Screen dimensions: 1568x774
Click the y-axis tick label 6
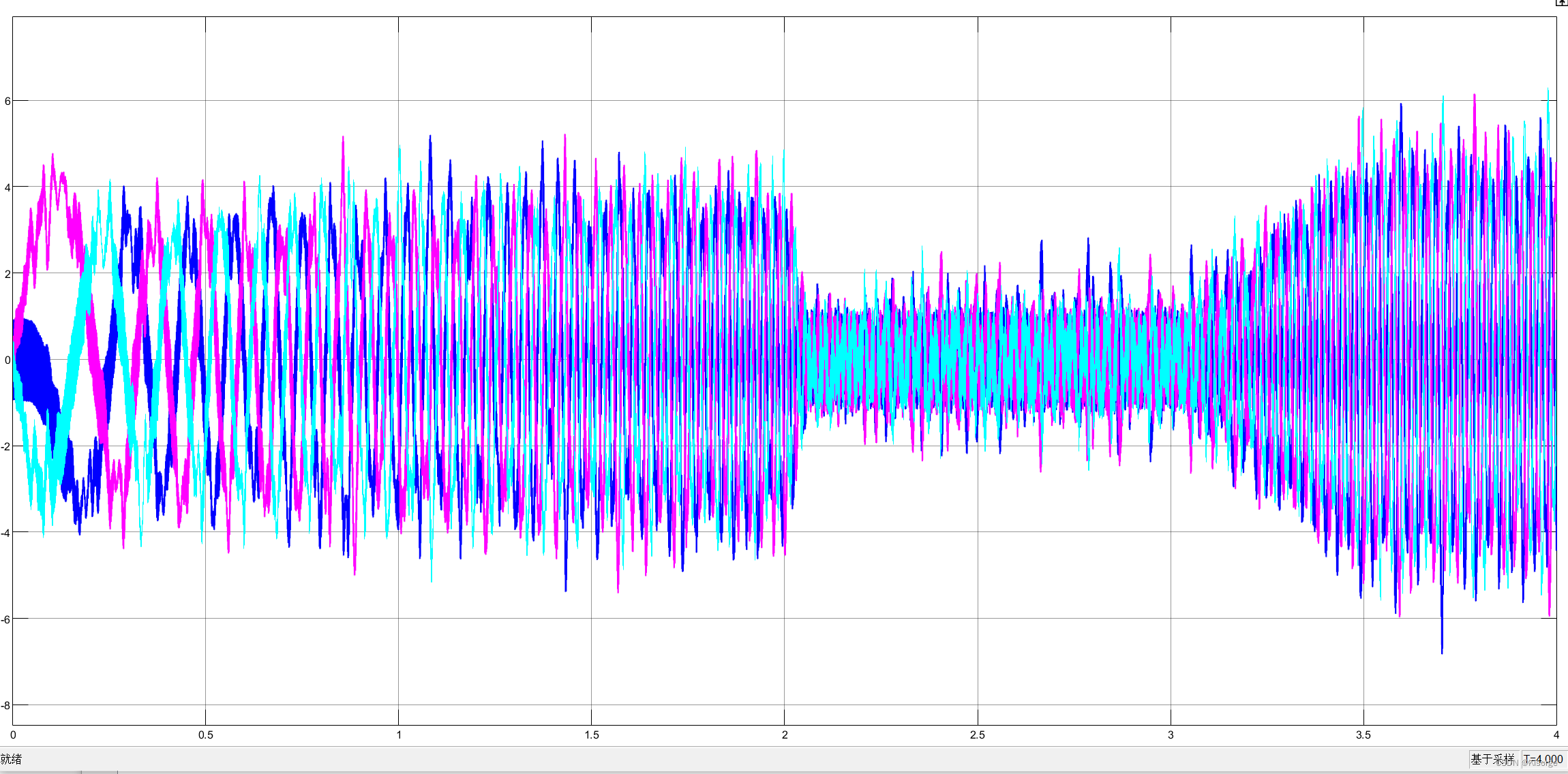point(7,102)
